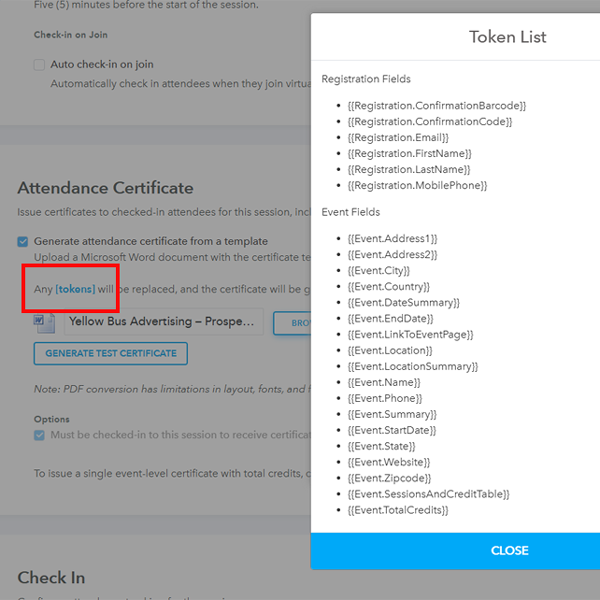
Task: Select the Event.DateSummary token
Action: point(403,302)
